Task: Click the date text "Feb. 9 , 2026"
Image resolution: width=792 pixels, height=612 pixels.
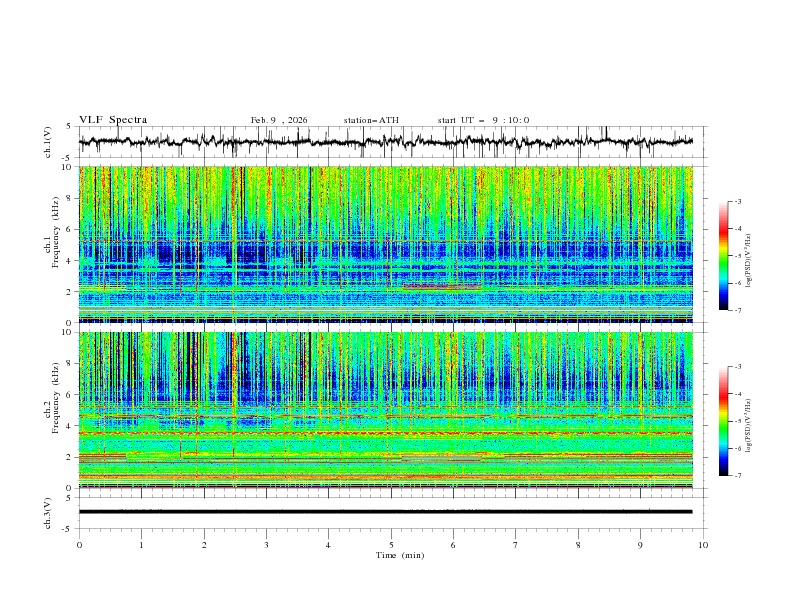Action: (279, 120)
